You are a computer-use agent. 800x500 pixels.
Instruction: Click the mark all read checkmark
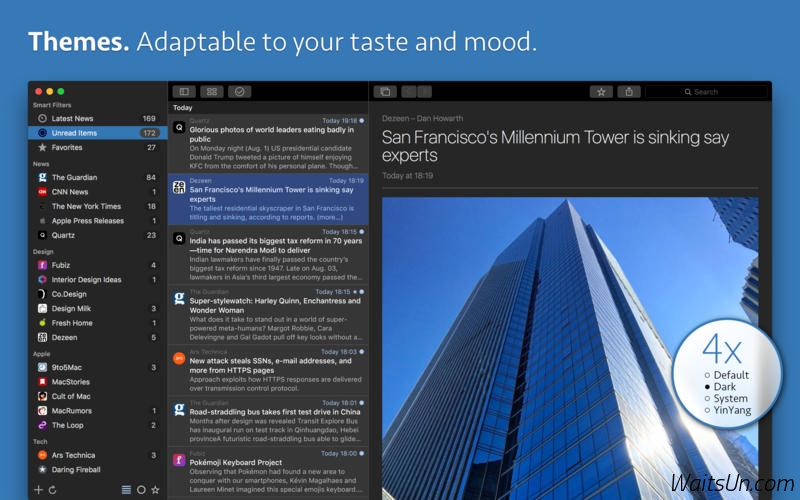[239, 92]
